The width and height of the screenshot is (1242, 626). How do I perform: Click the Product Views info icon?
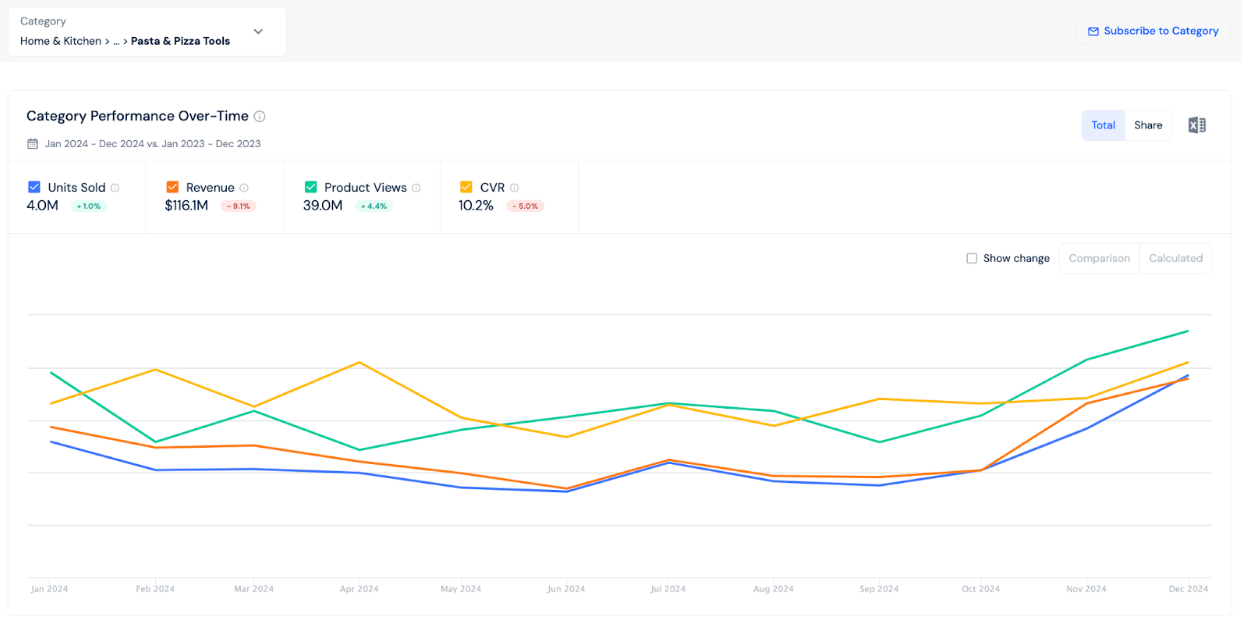[417, 187]
